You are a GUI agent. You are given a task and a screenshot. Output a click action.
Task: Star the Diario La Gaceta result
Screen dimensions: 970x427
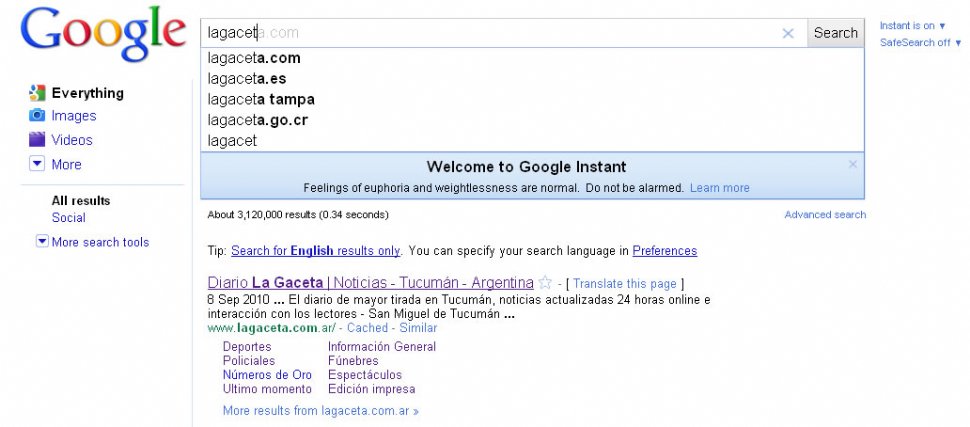coord(545,283)
